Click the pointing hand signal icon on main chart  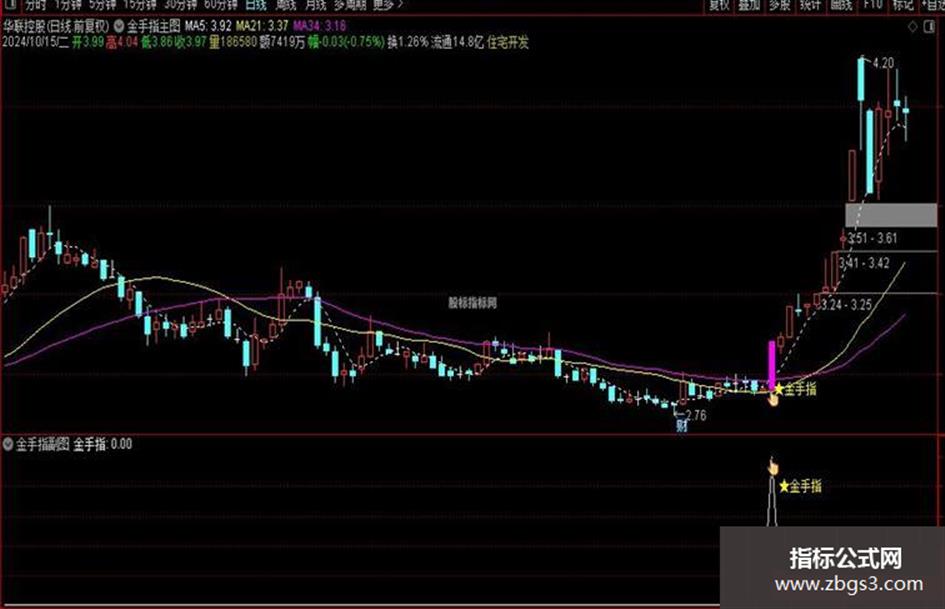[773, 399]
